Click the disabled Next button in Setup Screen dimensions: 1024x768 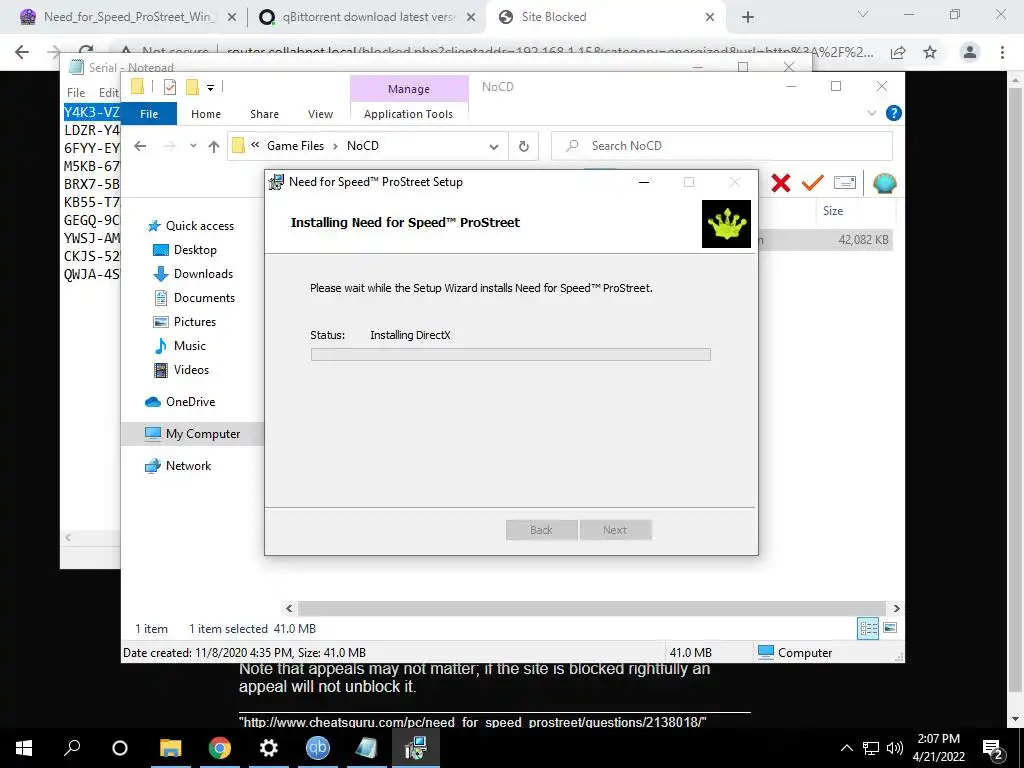point(615,530)
